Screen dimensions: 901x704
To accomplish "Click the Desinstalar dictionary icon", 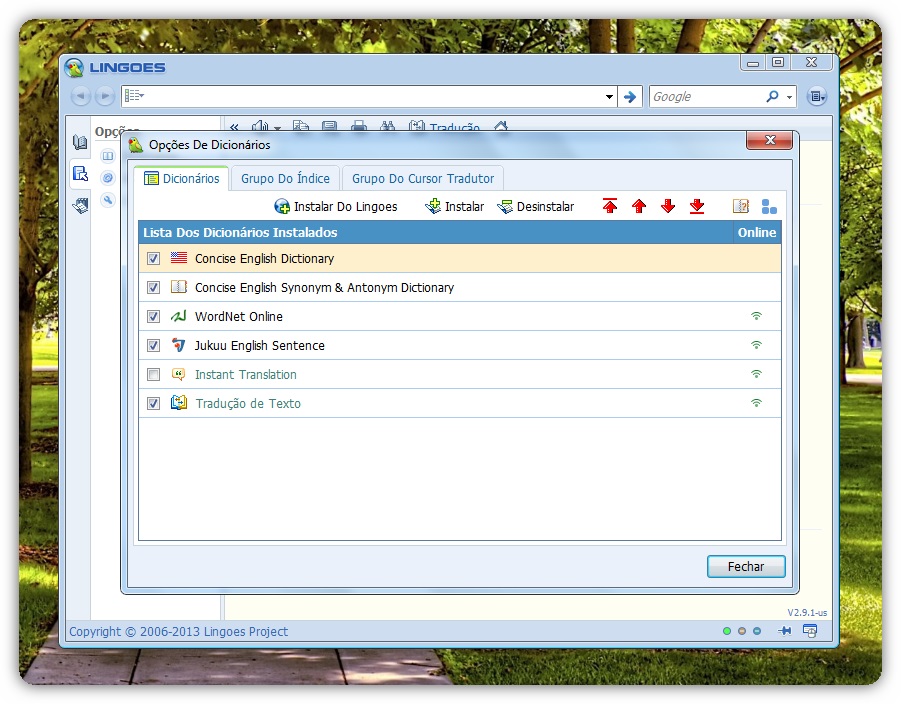I will pyautogui.click(x=505, y=206).
